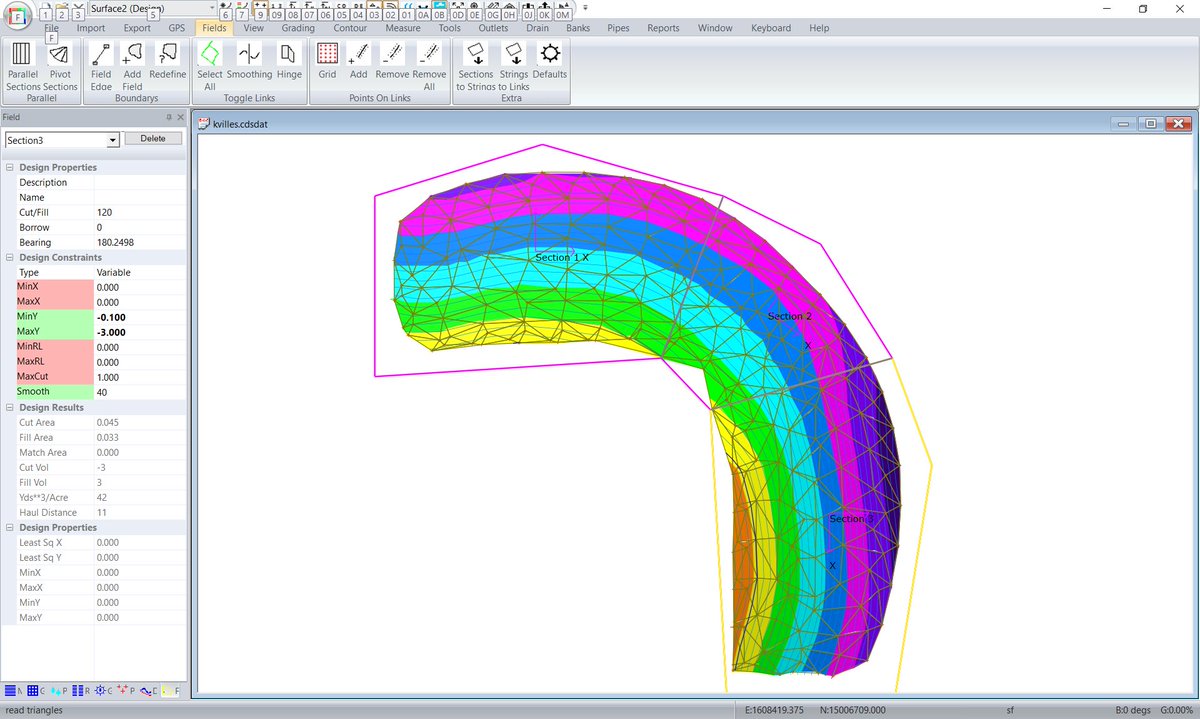1200x719 pixels.
Task: Edit the MaxCut value 1.000
Action: pos(140,377)
